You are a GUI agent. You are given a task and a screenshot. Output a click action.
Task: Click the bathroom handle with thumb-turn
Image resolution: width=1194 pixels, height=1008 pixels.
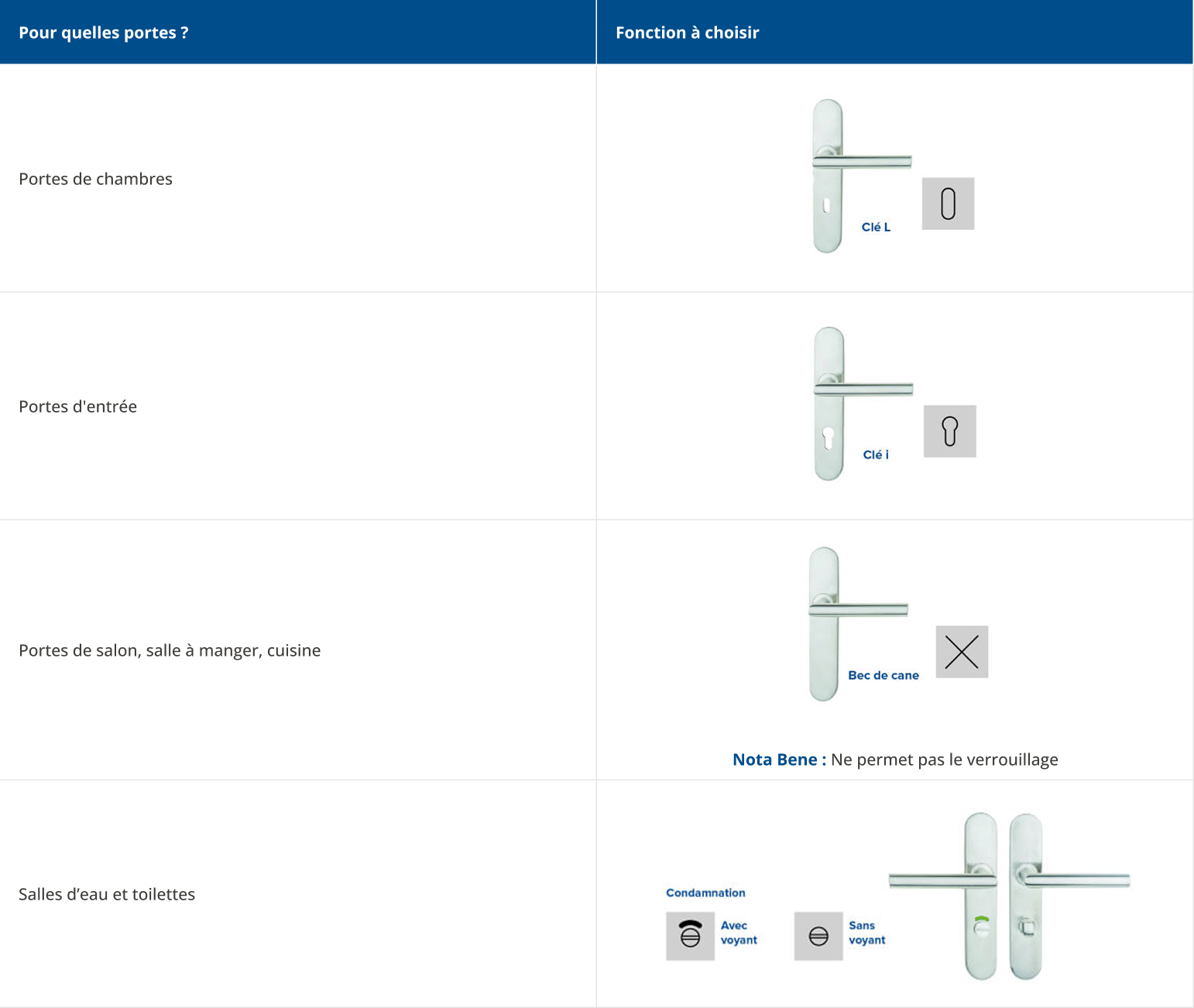click(1027, 896)
